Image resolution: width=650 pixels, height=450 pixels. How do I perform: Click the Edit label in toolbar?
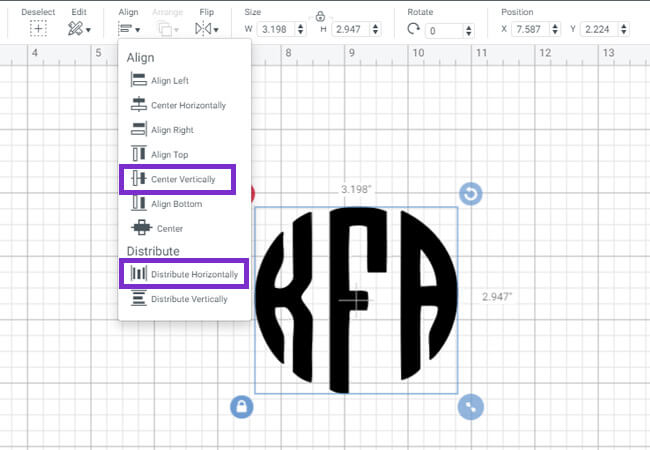(79, 12)
